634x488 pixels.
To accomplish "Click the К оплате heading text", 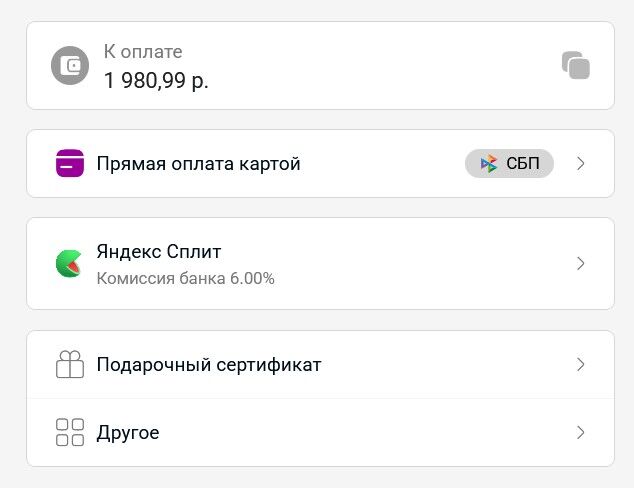I will tap(143, 52).
